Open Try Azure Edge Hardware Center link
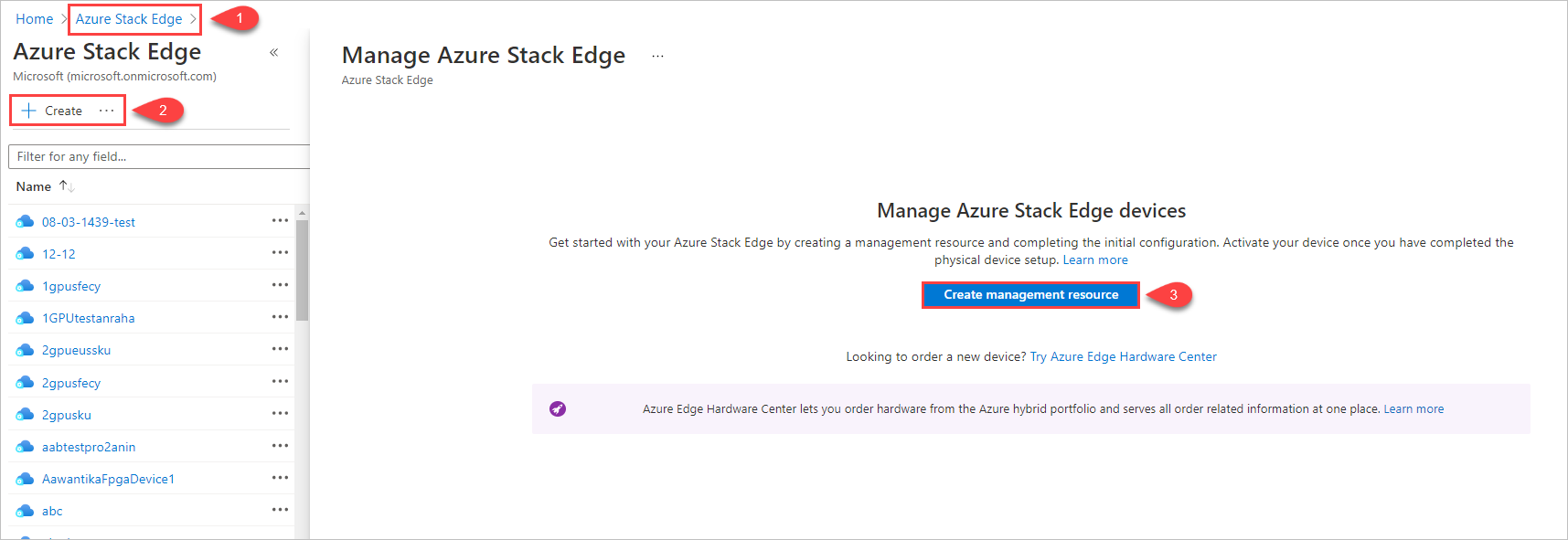 click(x=1123, y=357)
